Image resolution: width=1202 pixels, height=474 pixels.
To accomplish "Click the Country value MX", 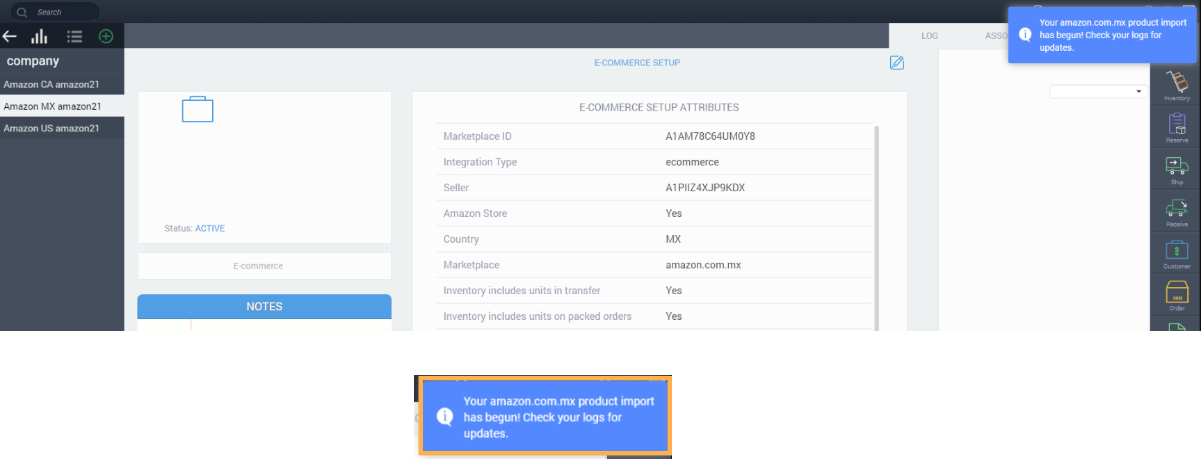I will pyautogui.click(x=673, y=239).
